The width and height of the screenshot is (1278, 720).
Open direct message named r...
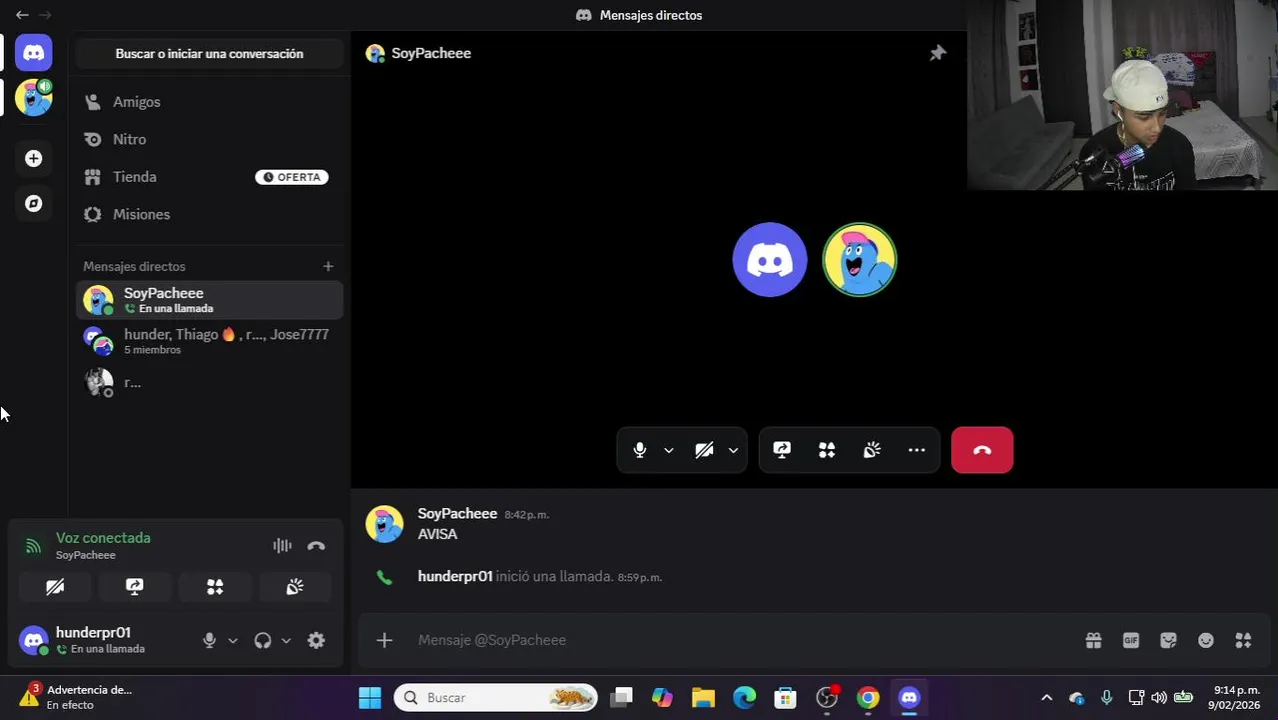pos(209,382)
